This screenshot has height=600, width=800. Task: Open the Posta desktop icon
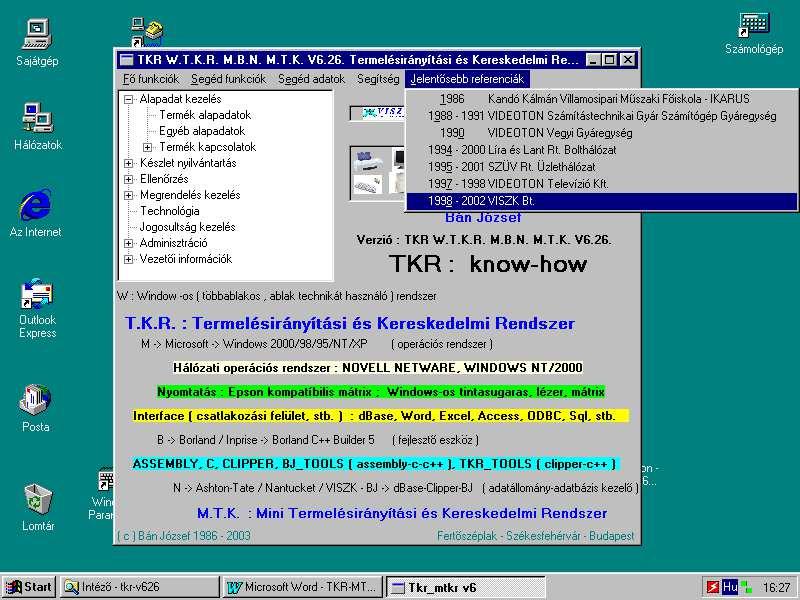point(36,408)
